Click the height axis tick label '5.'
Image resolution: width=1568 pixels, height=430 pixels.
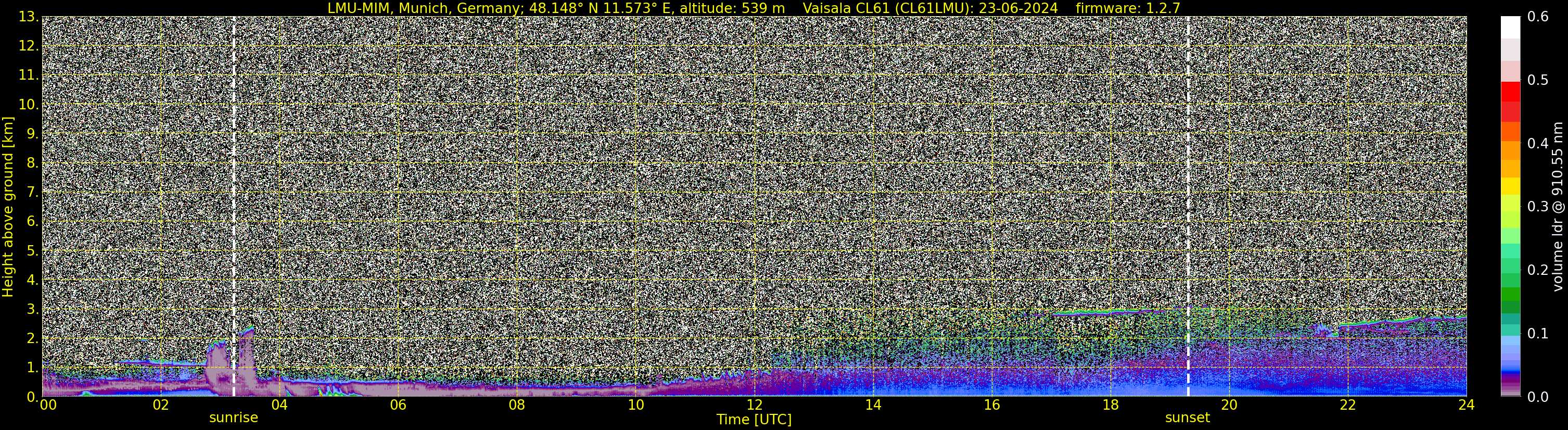pyautogui.click(x=33, y=250)
